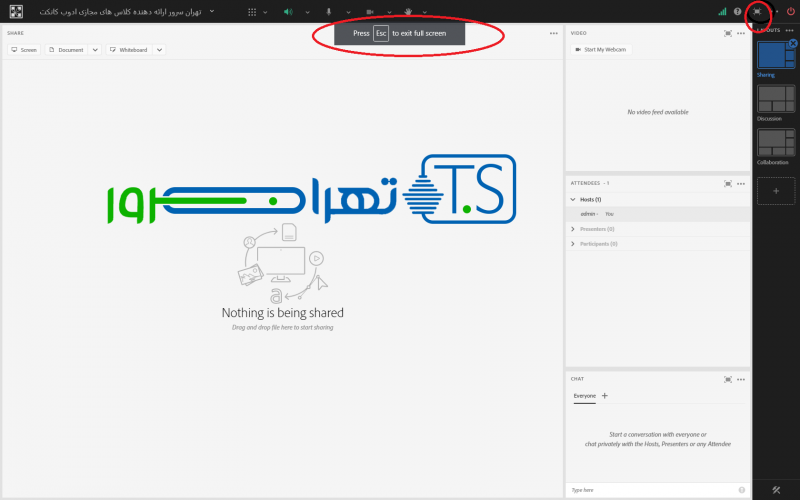Expand the Presenters group

pos(573,229)
